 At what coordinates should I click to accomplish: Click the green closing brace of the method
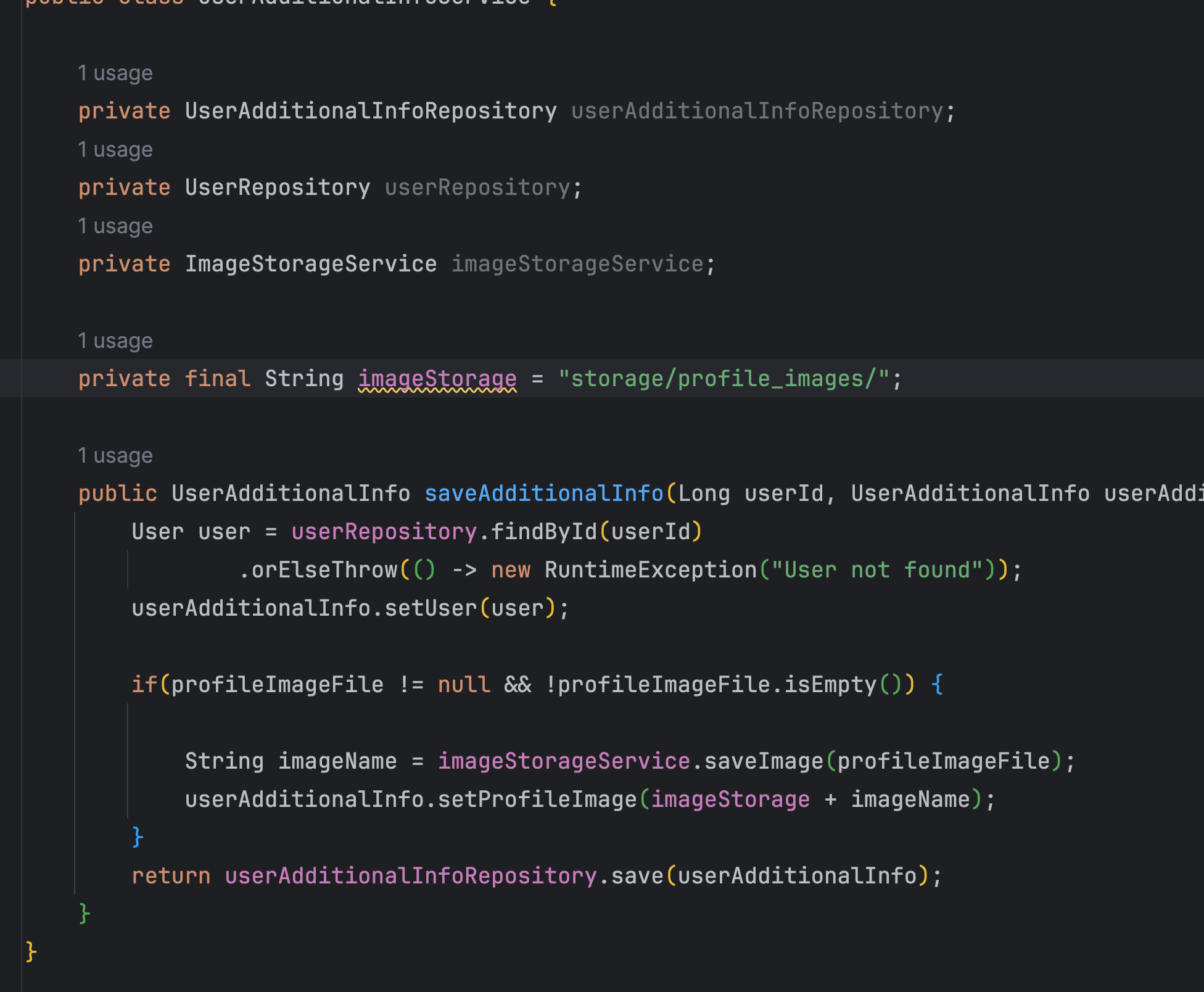coord(85,914)
